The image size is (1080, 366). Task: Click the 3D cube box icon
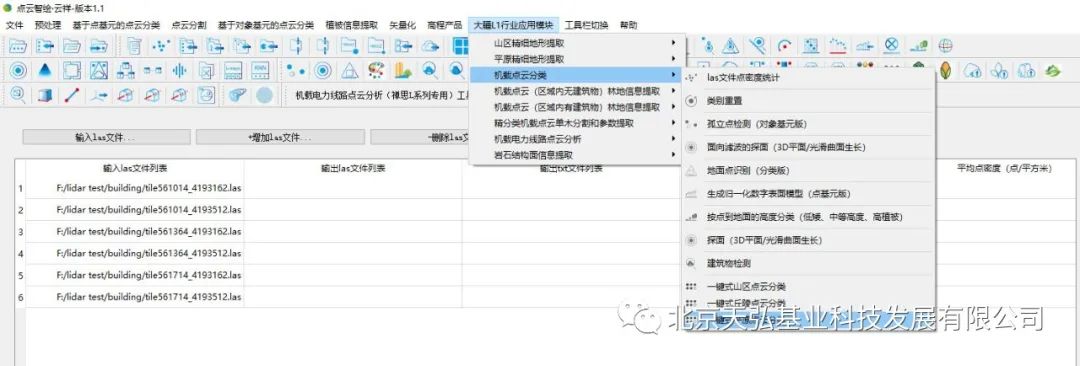45,96
